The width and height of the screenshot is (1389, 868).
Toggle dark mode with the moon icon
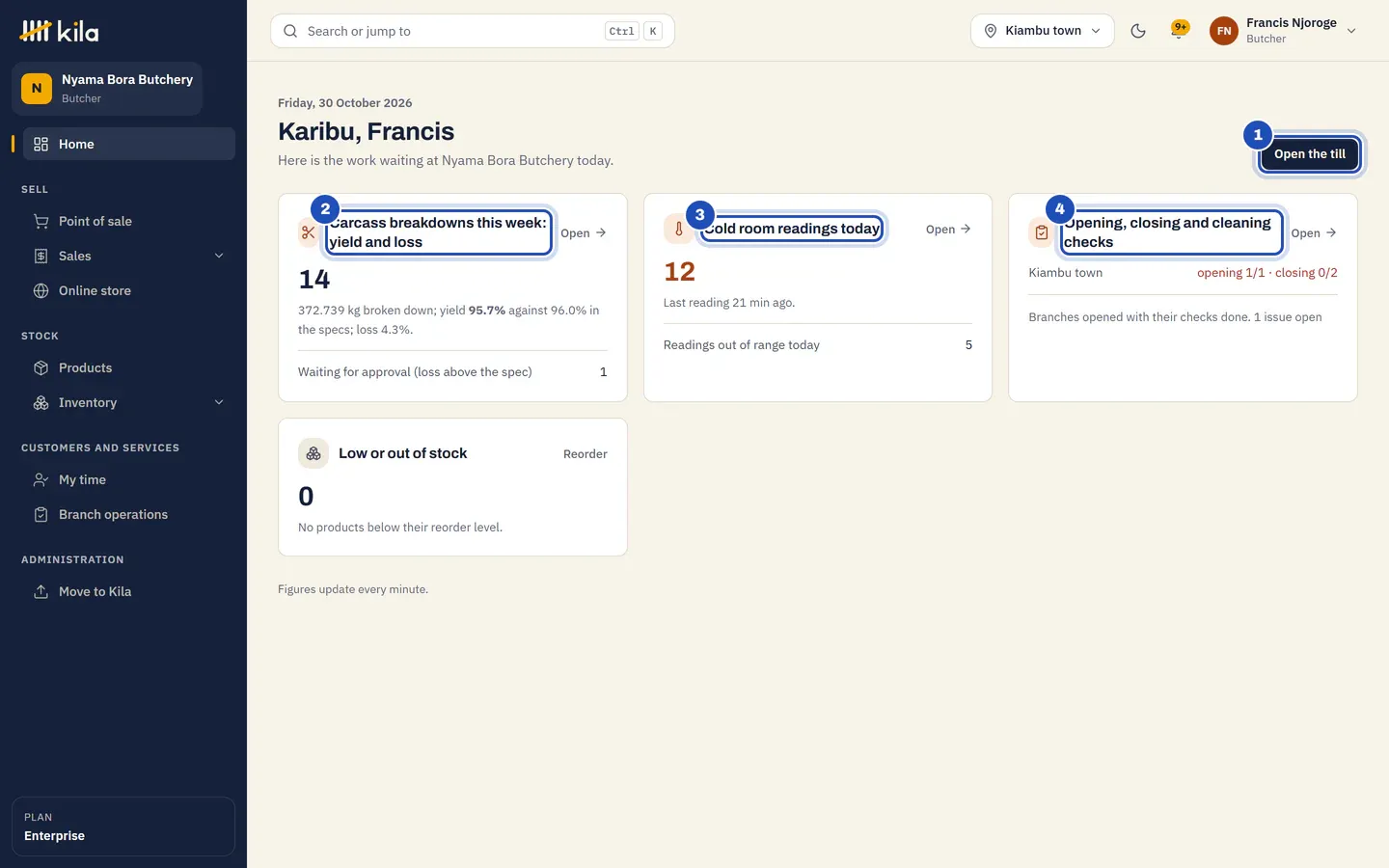click(x=1138, y=31)
